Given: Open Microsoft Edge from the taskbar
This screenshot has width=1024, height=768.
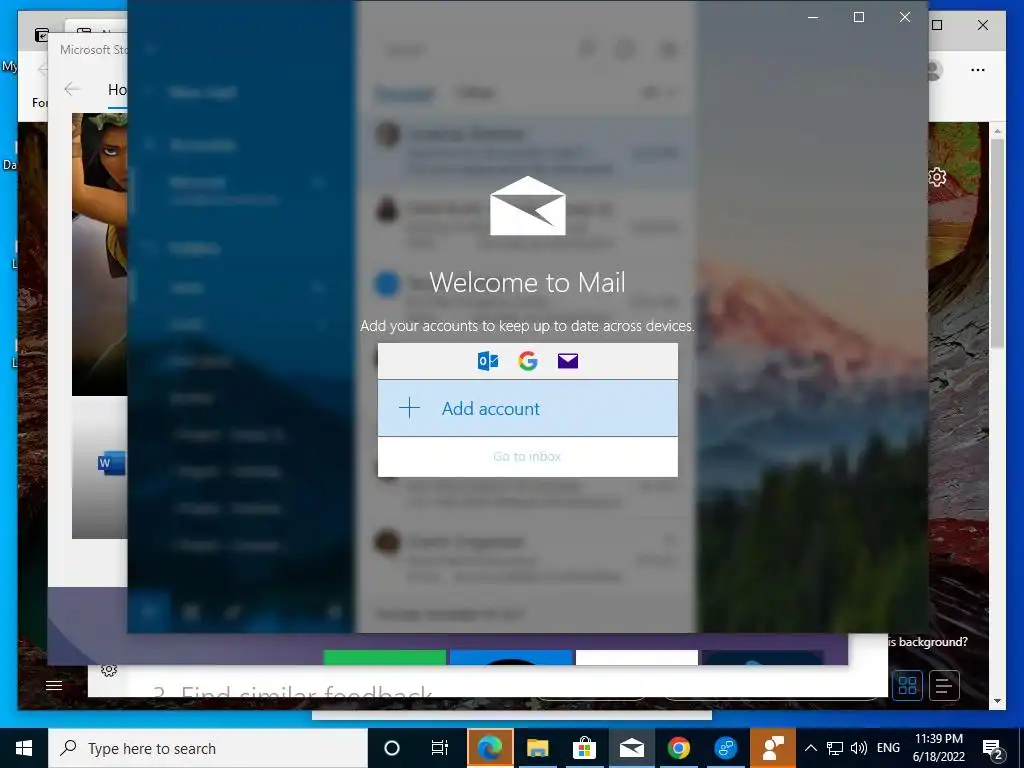Looking at the screenshot, I should 490,748.
